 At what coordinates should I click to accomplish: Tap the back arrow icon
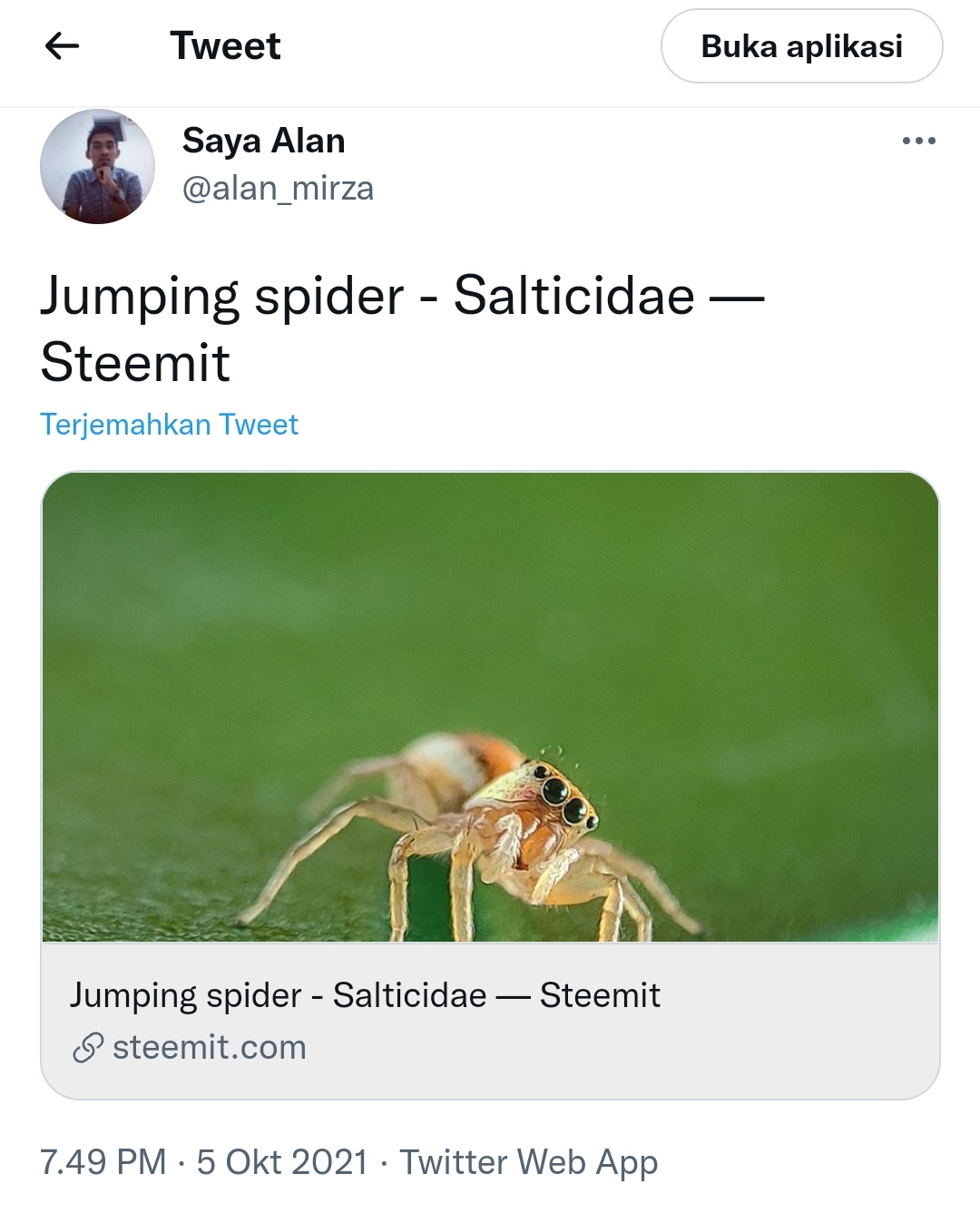62,46
